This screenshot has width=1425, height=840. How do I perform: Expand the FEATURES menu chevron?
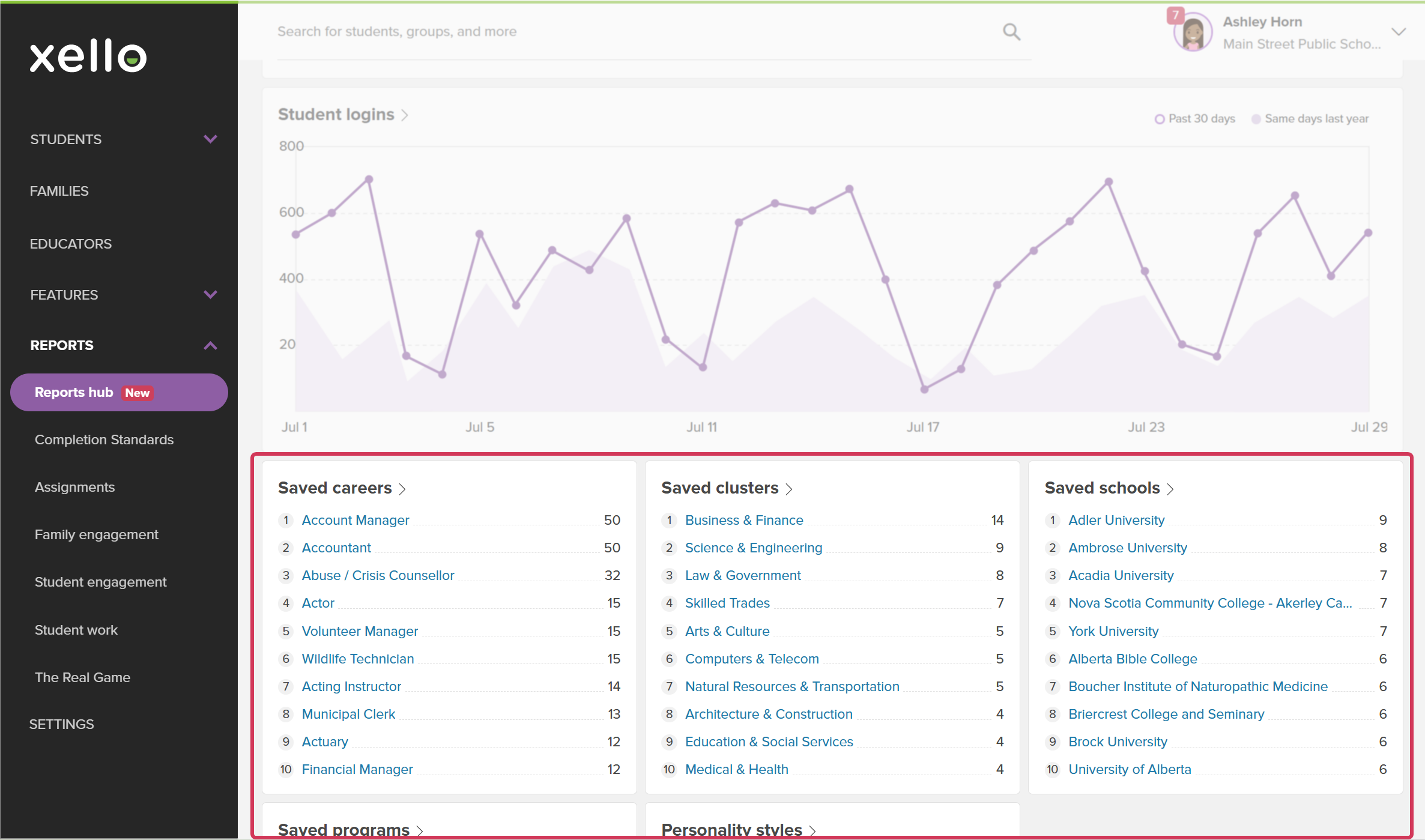(x=210, y=295)
